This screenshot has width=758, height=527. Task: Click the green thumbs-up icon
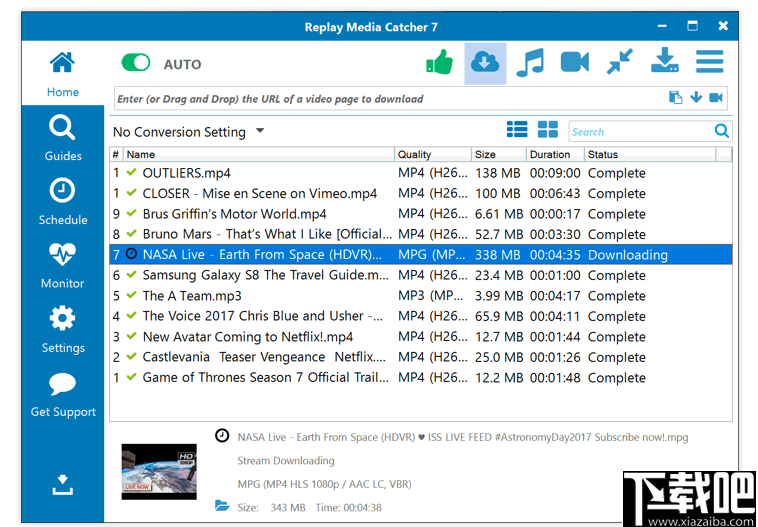[x=439, y=62]
